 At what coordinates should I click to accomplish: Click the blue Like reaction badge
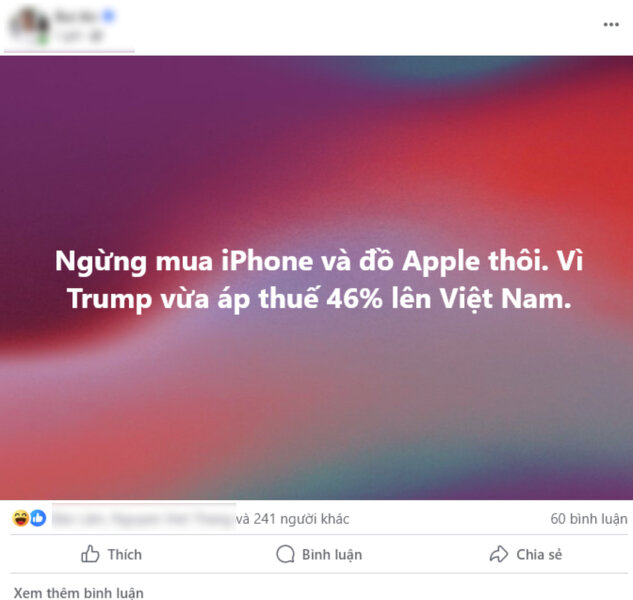coord(38,518)
